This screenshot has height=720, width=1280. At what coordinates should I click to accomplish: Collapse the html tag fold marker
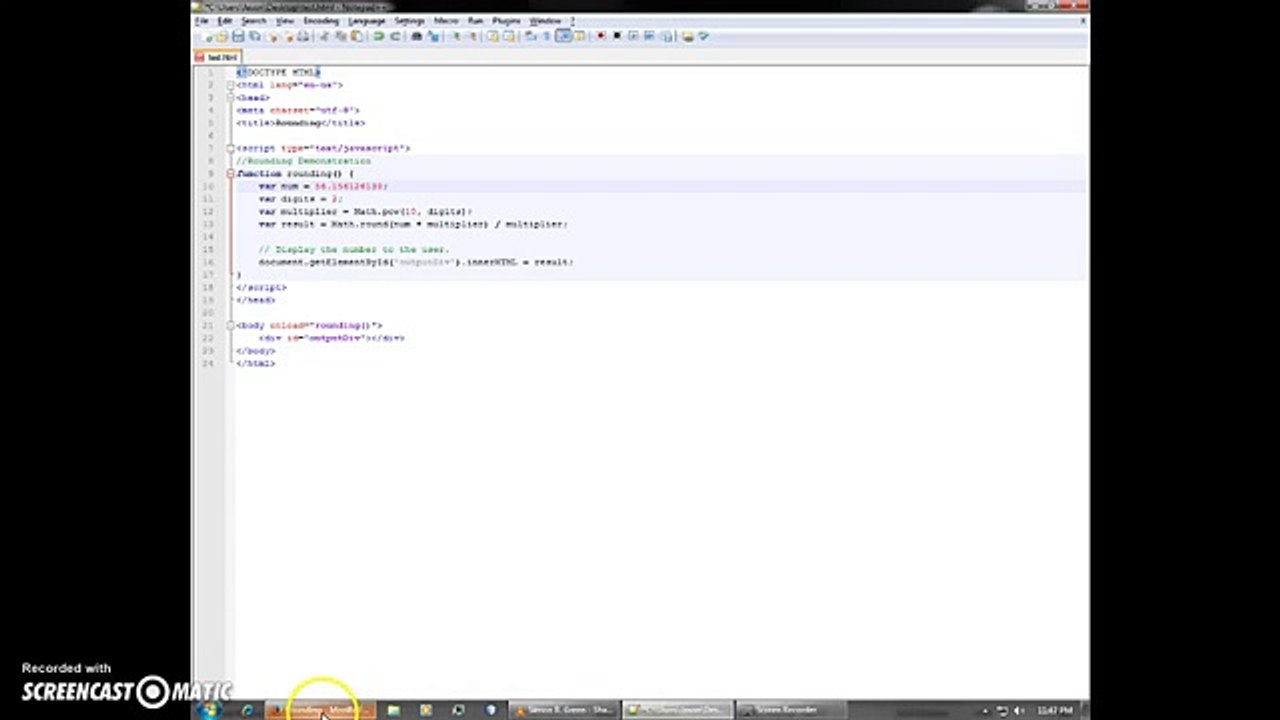pos(230,85)
